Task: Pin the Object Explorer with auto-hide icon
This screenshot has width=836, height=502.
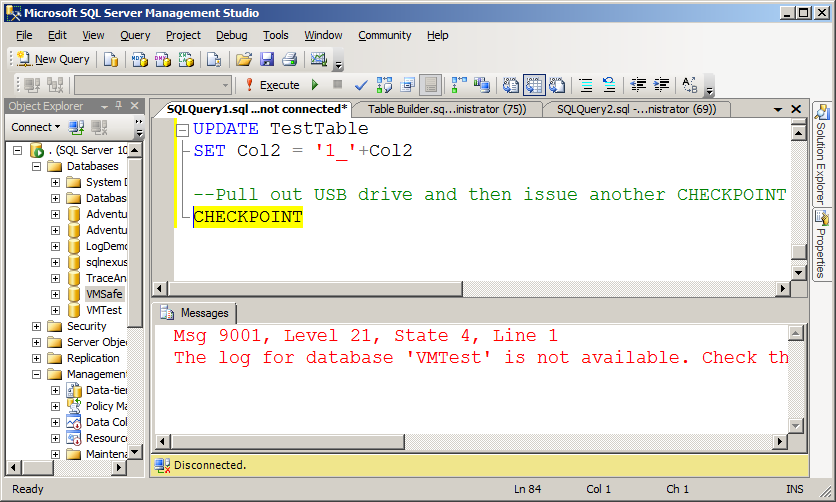Action: [x=119, y=106]
